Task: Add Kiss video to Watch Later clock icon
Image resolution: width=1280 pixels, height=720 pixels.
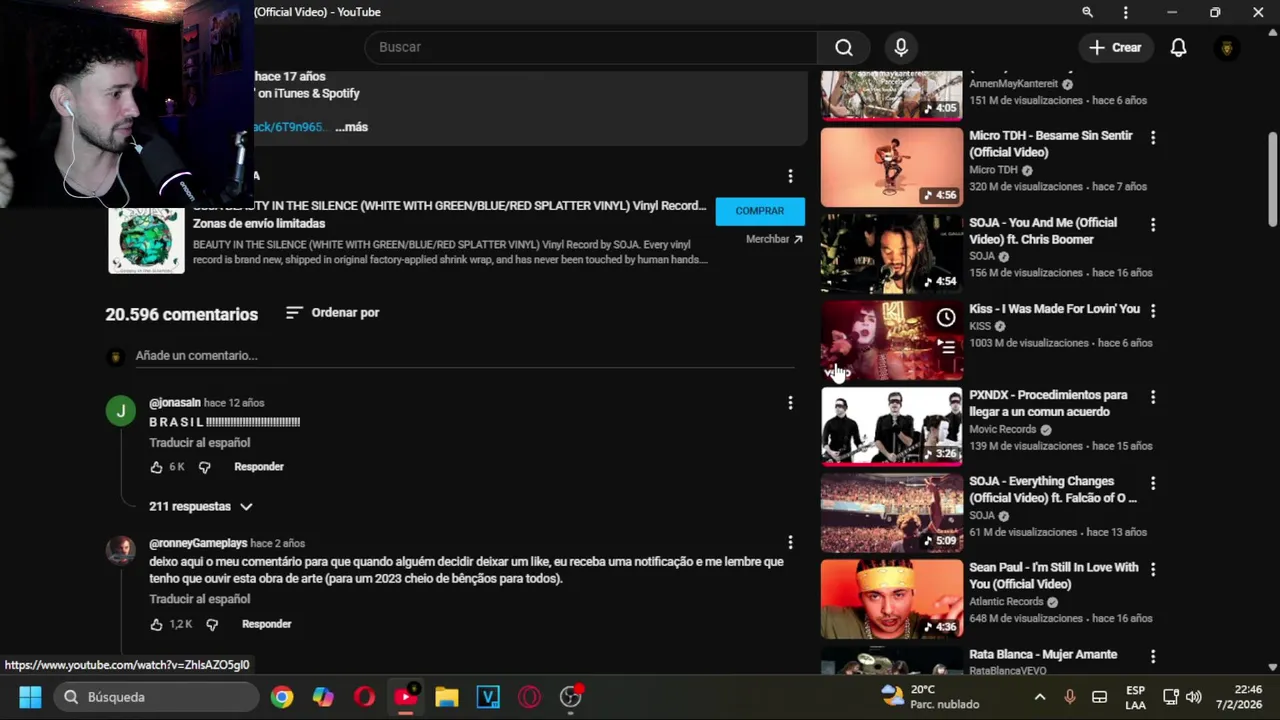Action: pyautogui.click(x=946, y=318)
